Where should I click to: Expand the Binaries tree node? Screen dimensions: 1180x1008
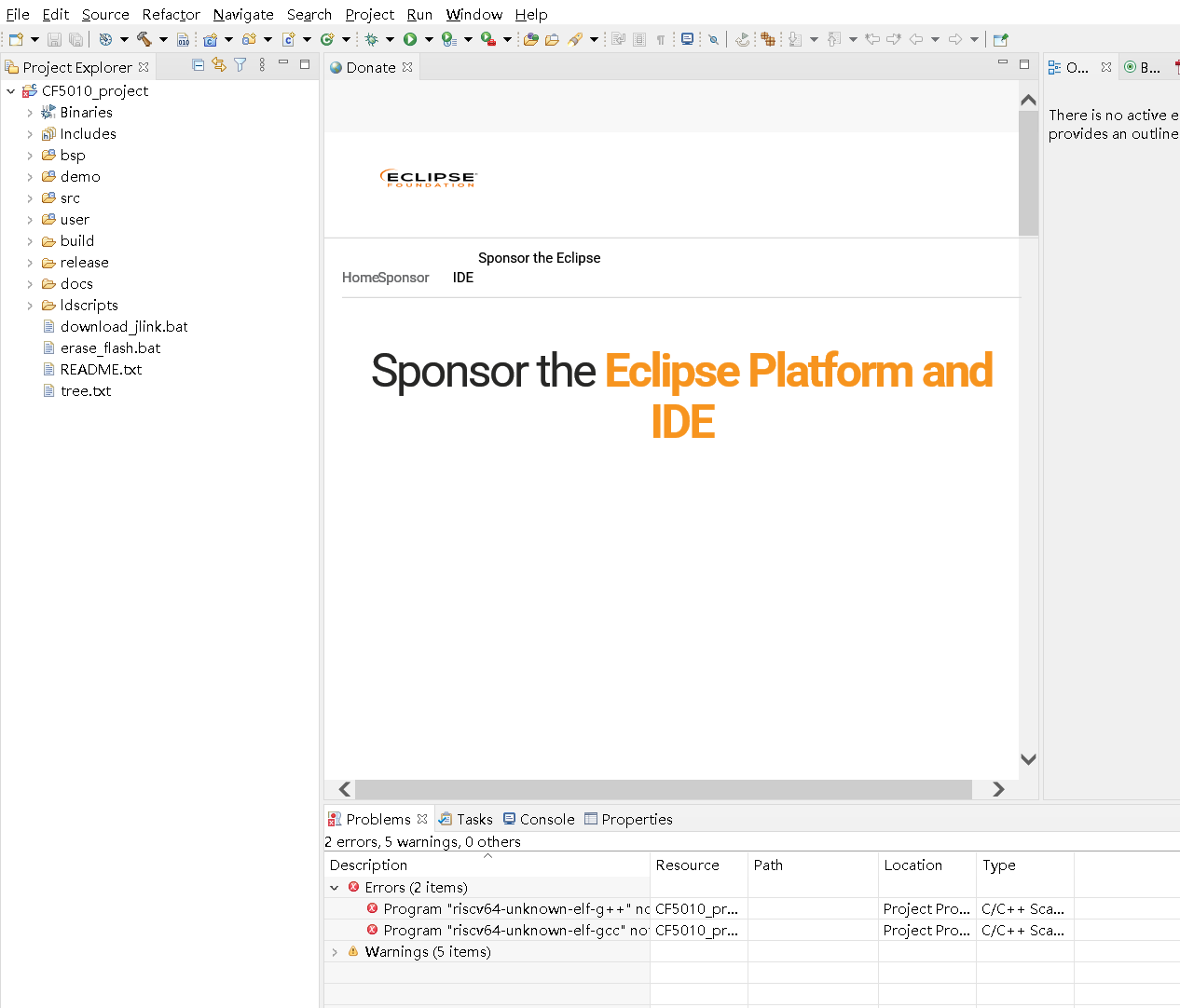pyautogui.click(x=30, y=113)
